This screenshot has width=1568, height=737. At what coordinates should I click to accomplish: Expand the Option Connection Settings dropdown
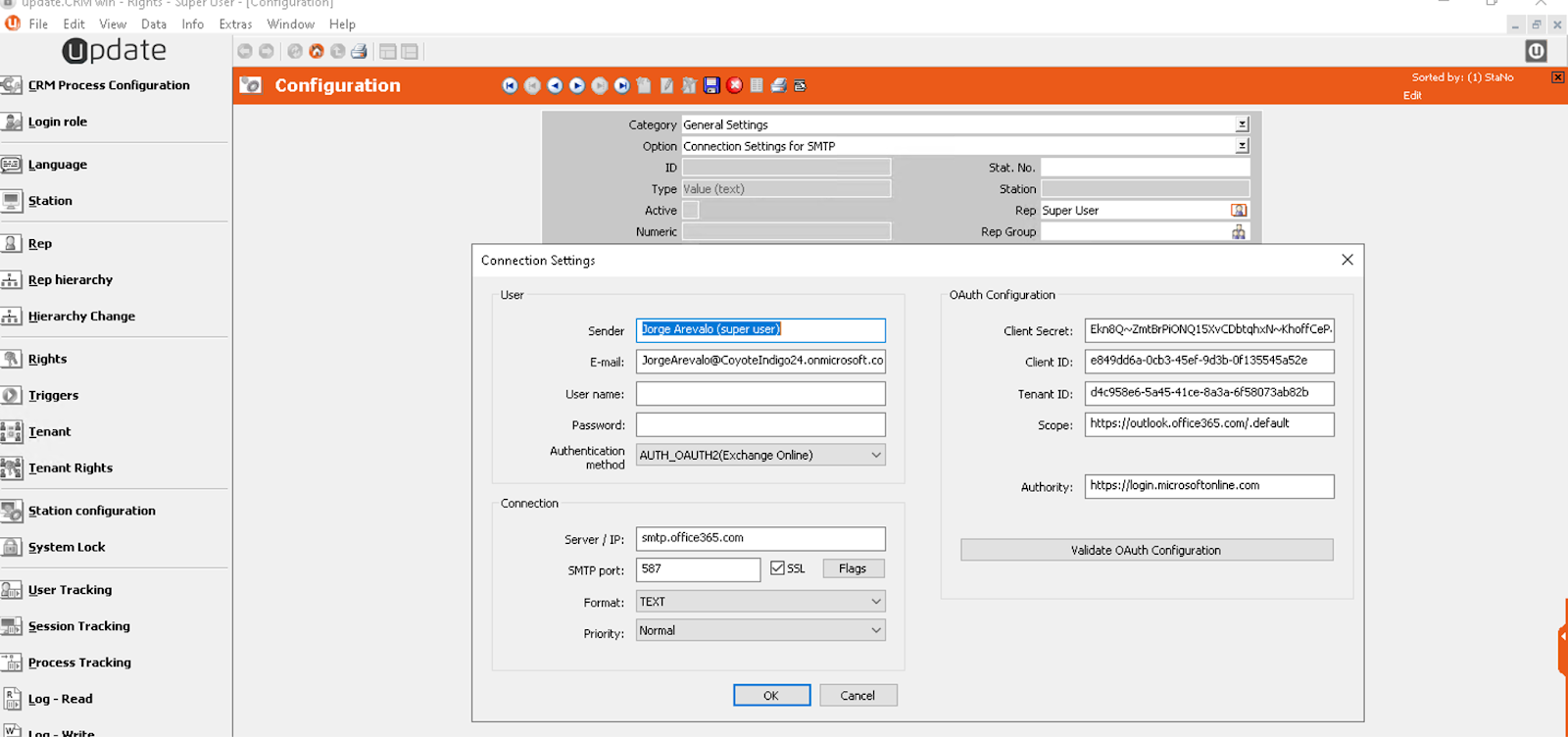(1242, 146)
